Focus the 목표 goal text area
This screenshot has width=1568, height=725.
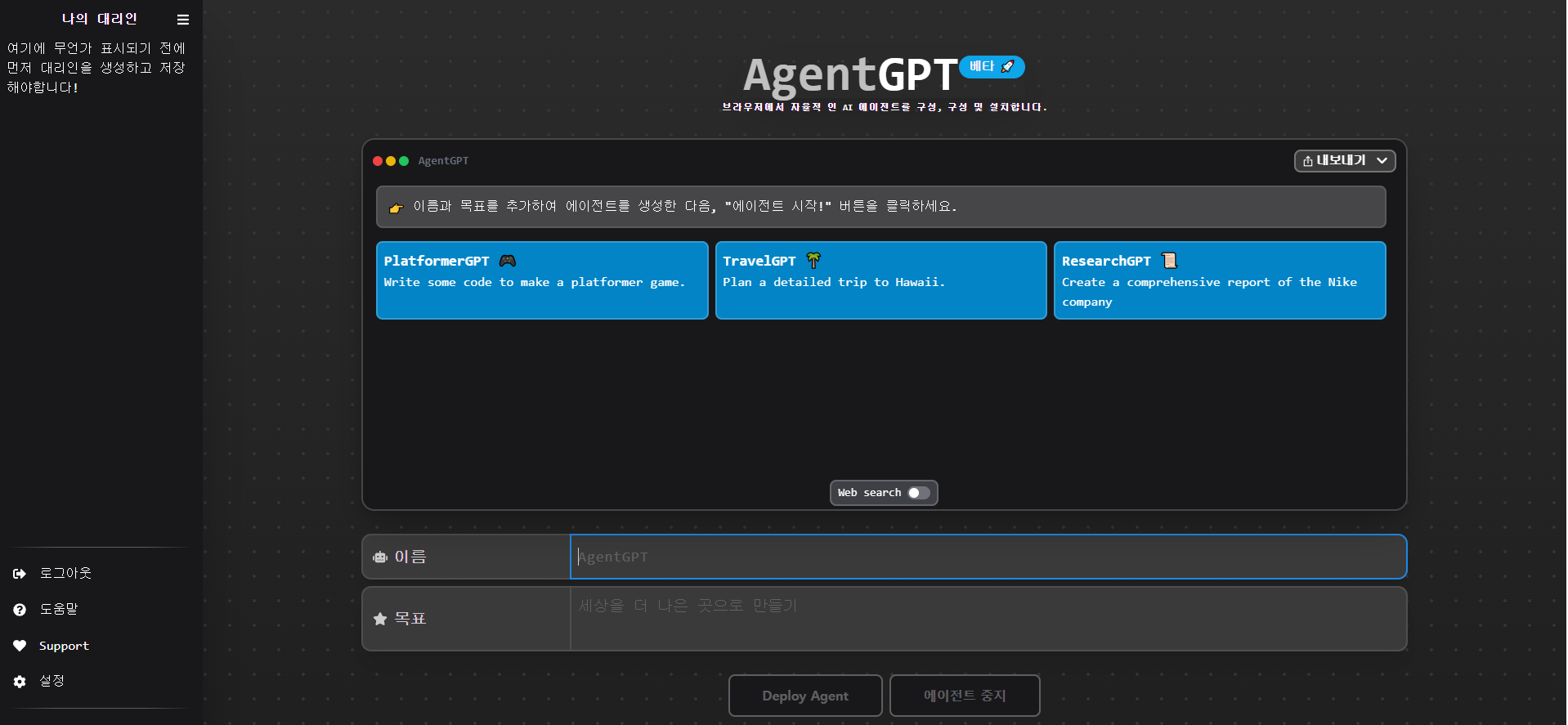(x=988, y=619)
